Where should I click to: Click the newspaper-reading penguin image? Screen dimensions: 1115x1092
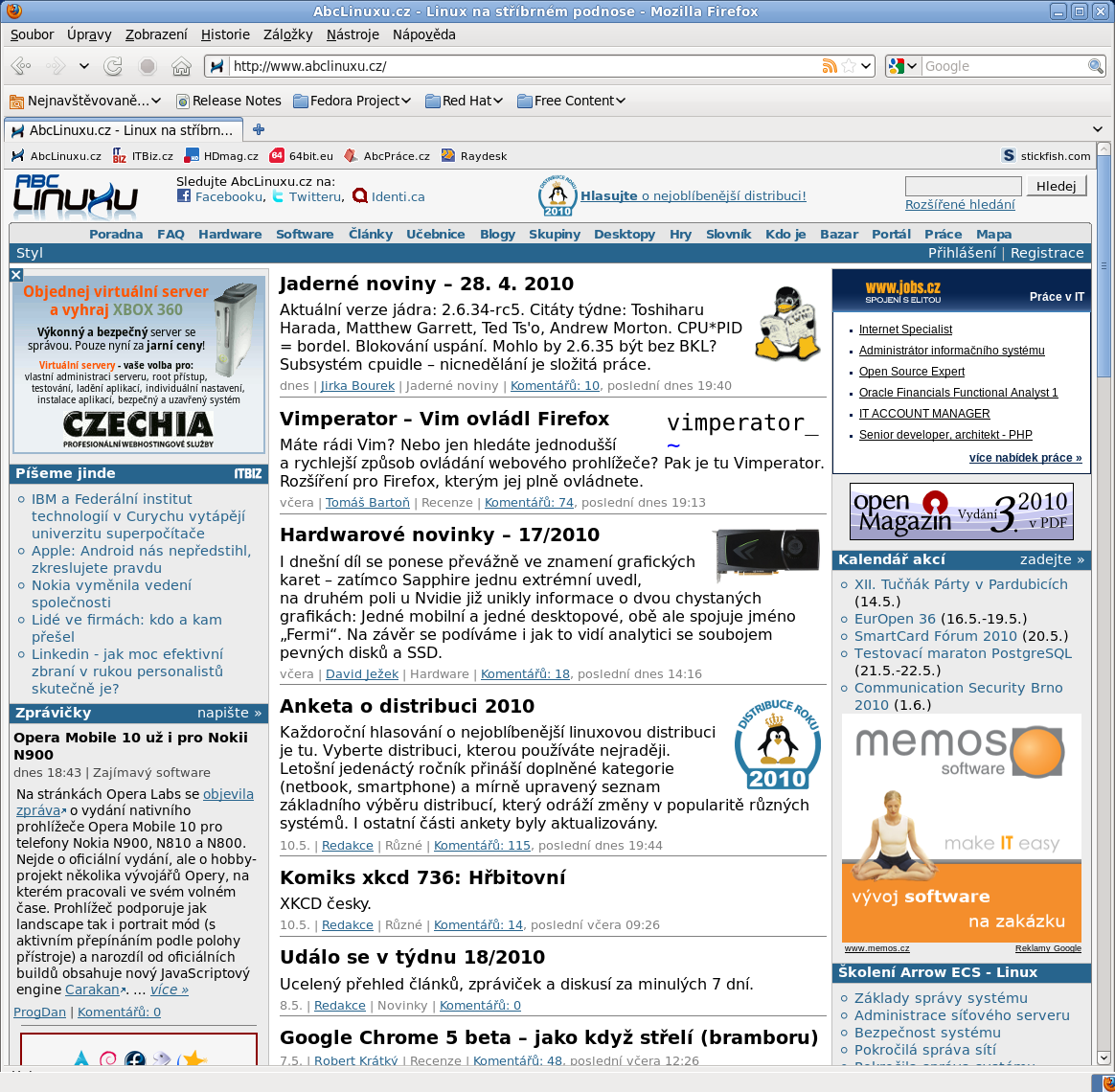(785, 324)
